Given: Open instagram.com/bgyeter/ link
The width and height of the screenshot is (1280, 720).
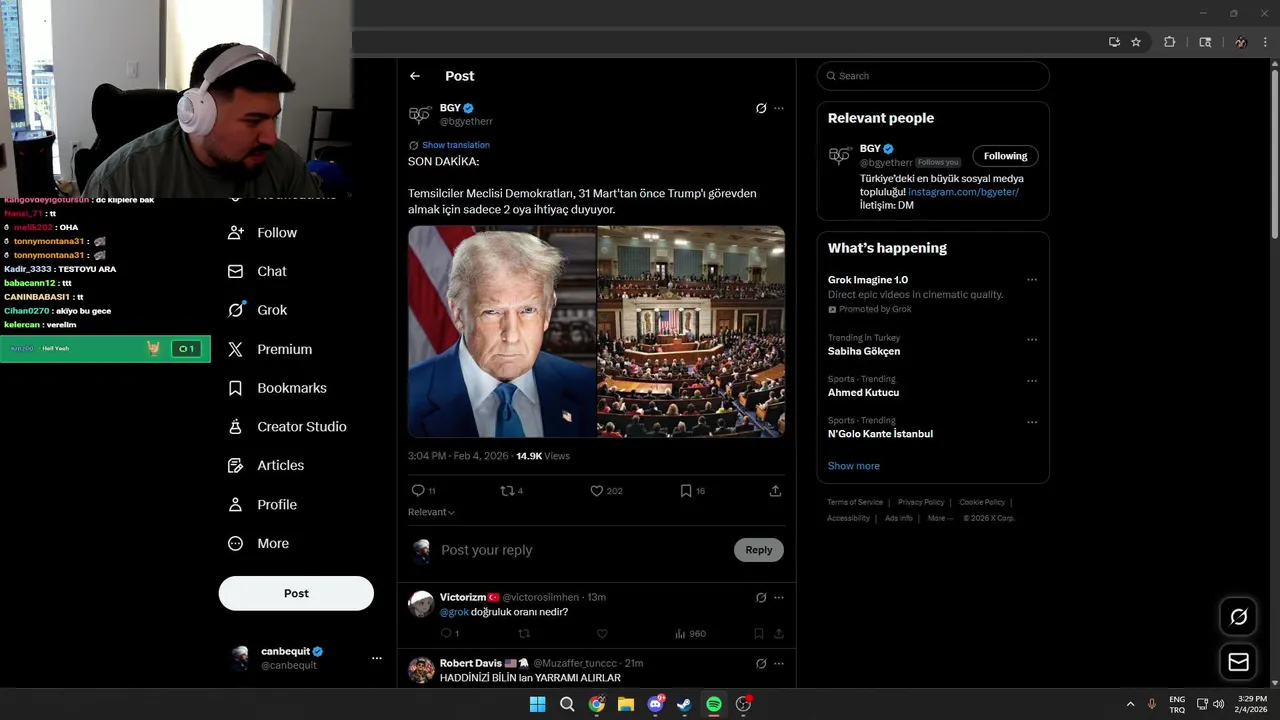Looking at the screenshot, I should 963,192.
